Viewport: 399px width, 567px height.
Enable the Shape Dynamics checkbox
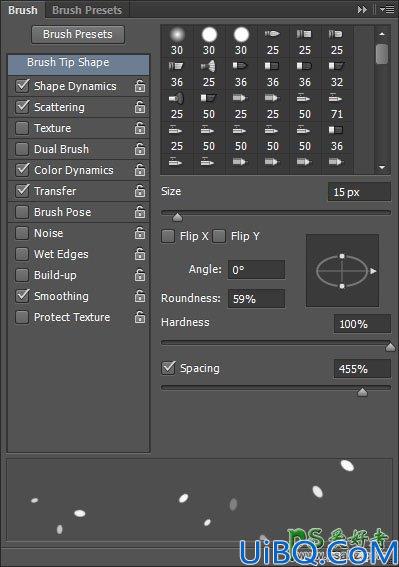pyautogui.click(x=22, y=86)
